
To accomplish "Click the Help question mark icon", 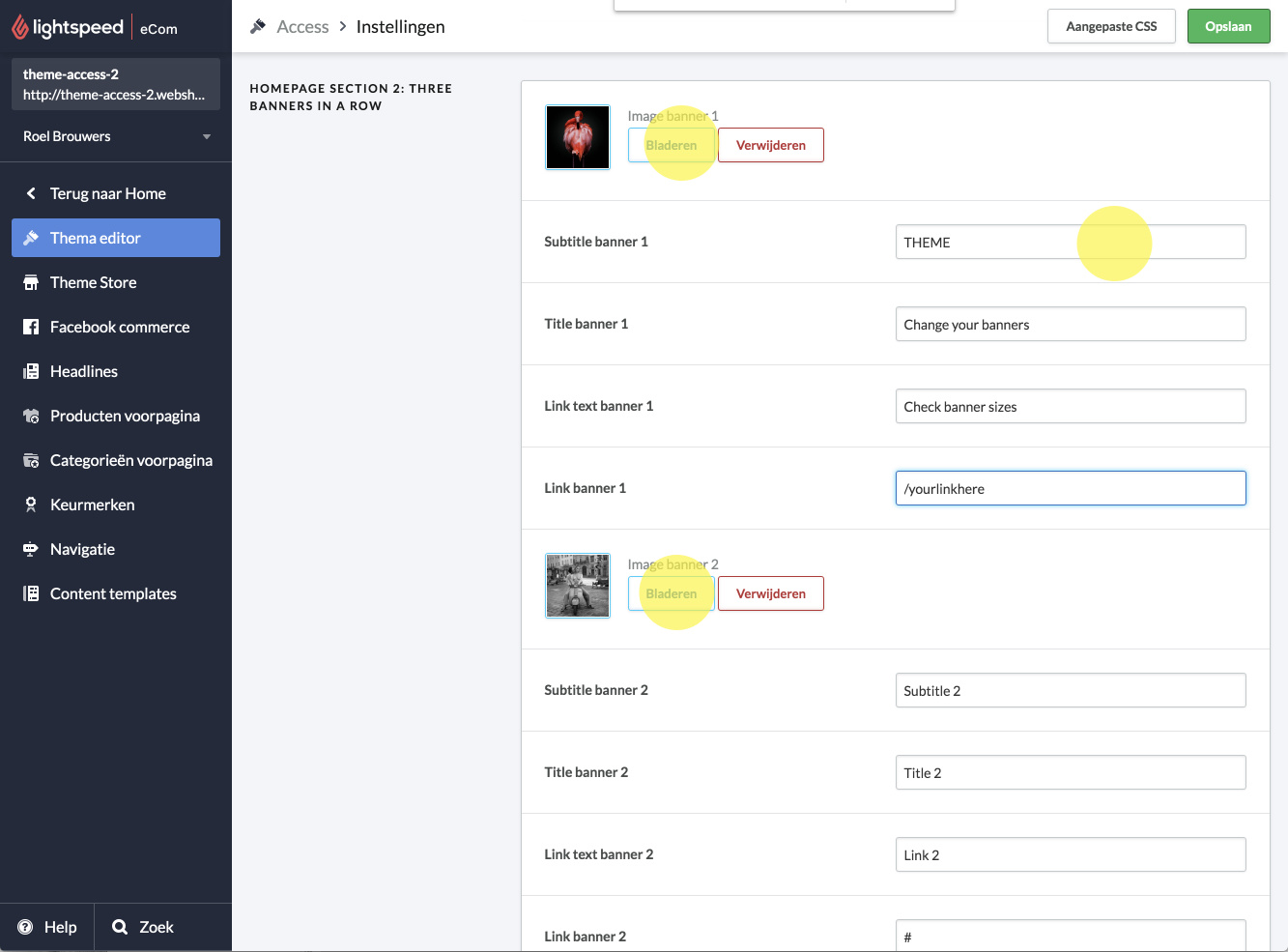I will pyautogui.click(x=25, y=927).
